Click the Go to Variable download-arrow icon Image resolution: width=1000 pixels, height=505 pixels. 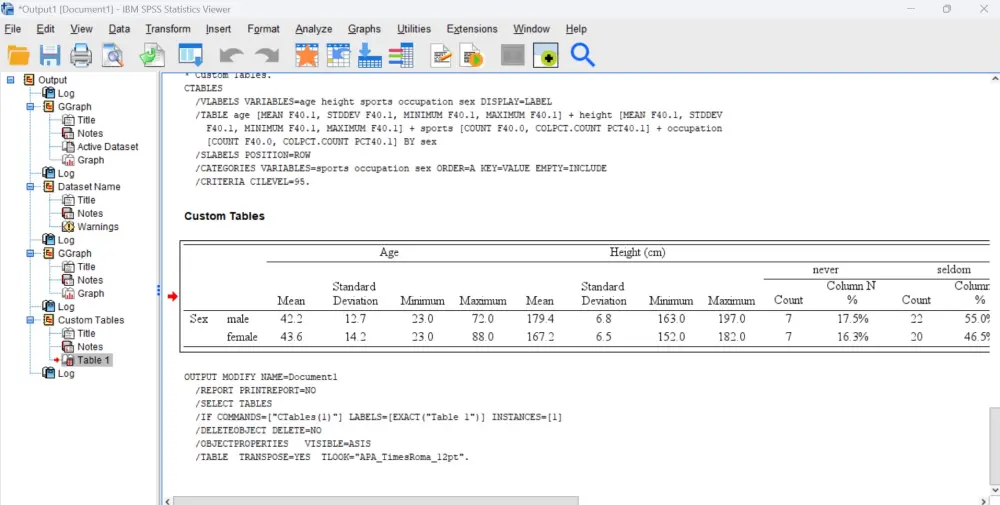pyautogui.click(x=370, y=55)
